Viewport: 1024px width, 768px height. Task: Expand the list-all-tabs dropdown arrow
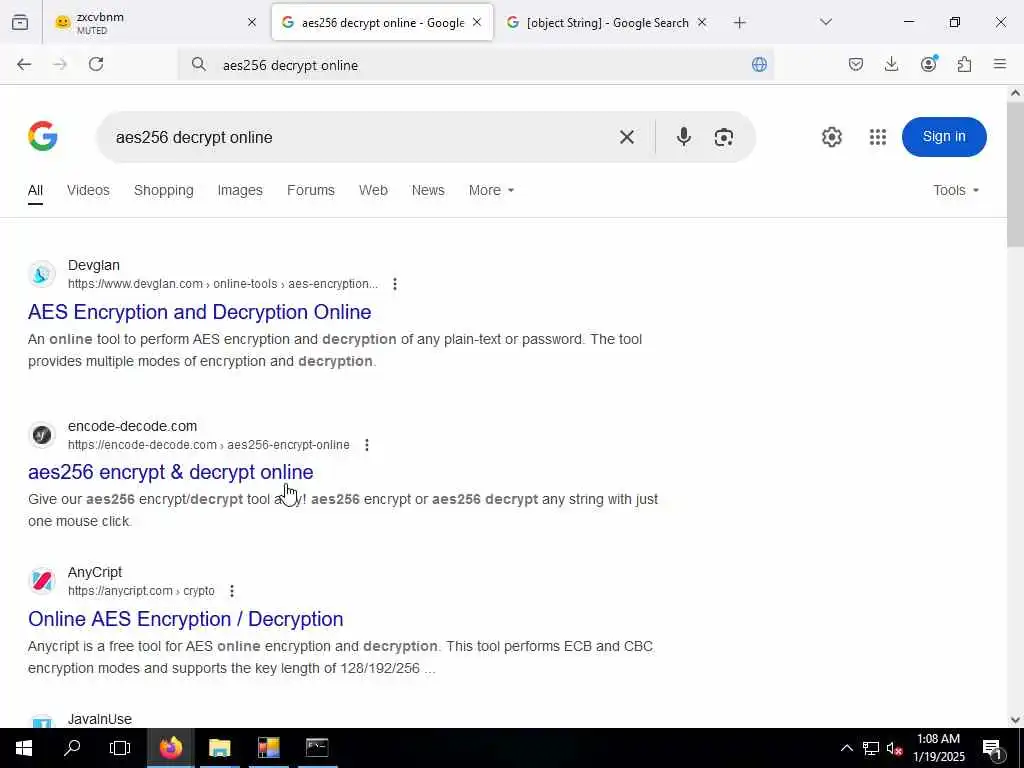(x=825, y=23)
